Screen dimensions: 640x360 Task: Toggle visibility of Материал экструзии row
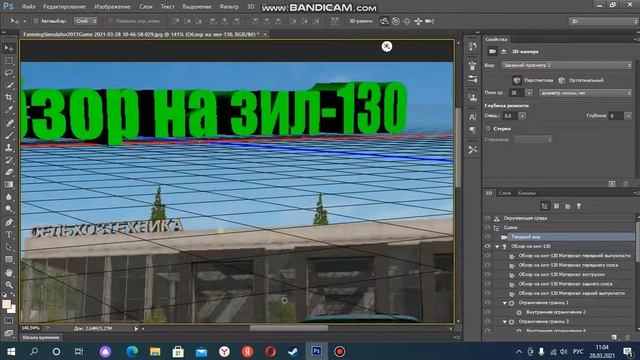tap(487, 274)
